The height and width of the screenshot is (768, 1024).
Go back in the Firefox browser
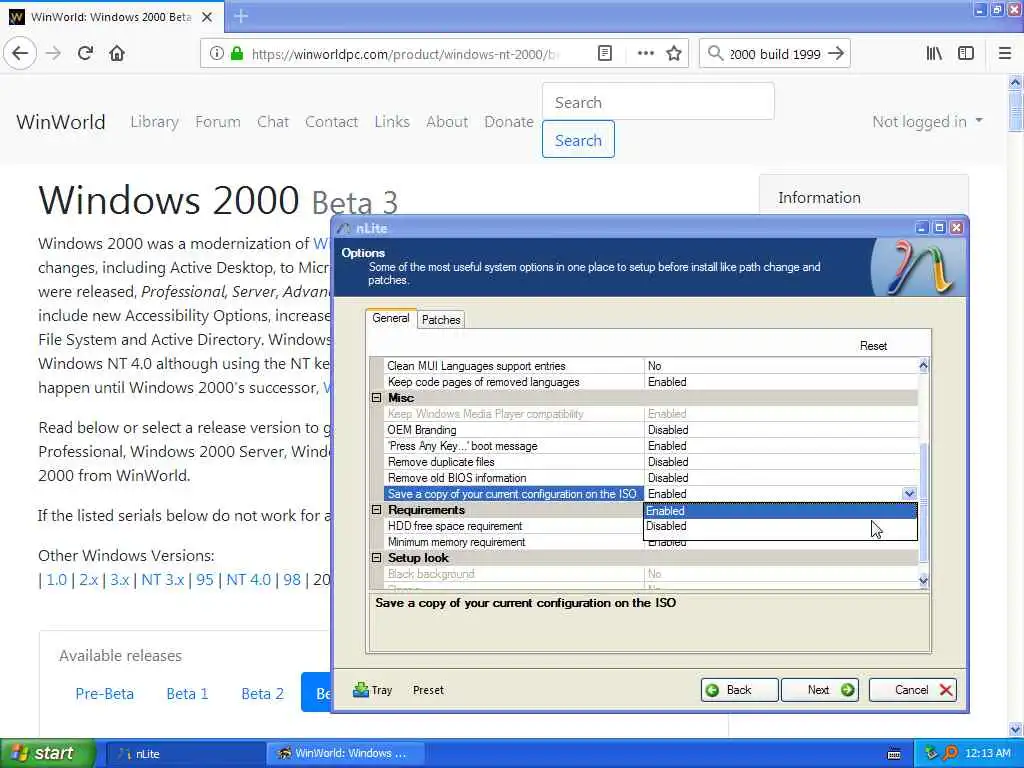(20, 54)
